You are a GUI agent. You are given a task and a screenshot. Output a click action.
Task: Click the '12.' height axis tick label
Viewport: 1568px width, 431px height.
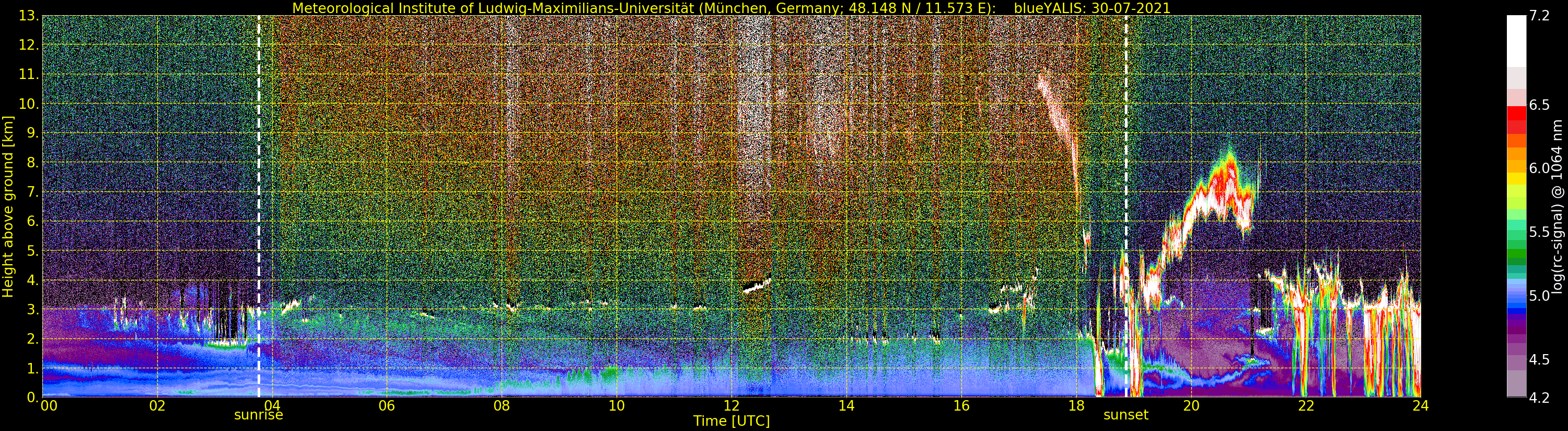(28, 45)
